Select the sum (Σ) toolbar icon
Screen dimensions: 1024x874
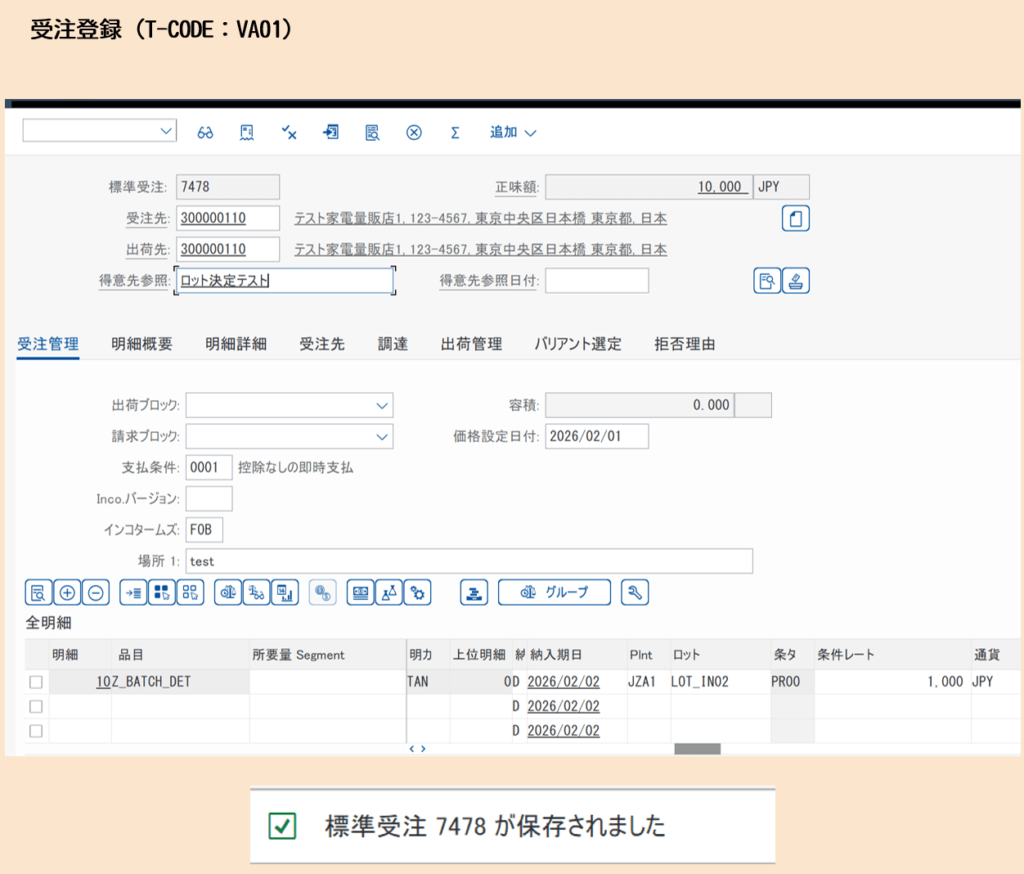point(454,132)
